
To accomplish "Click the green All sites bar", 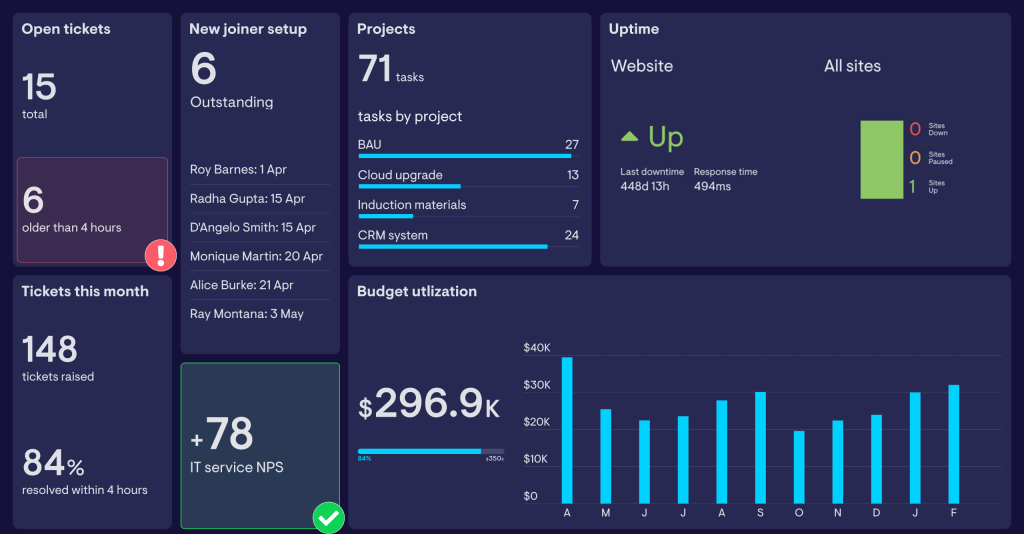I will coord(881,160).
